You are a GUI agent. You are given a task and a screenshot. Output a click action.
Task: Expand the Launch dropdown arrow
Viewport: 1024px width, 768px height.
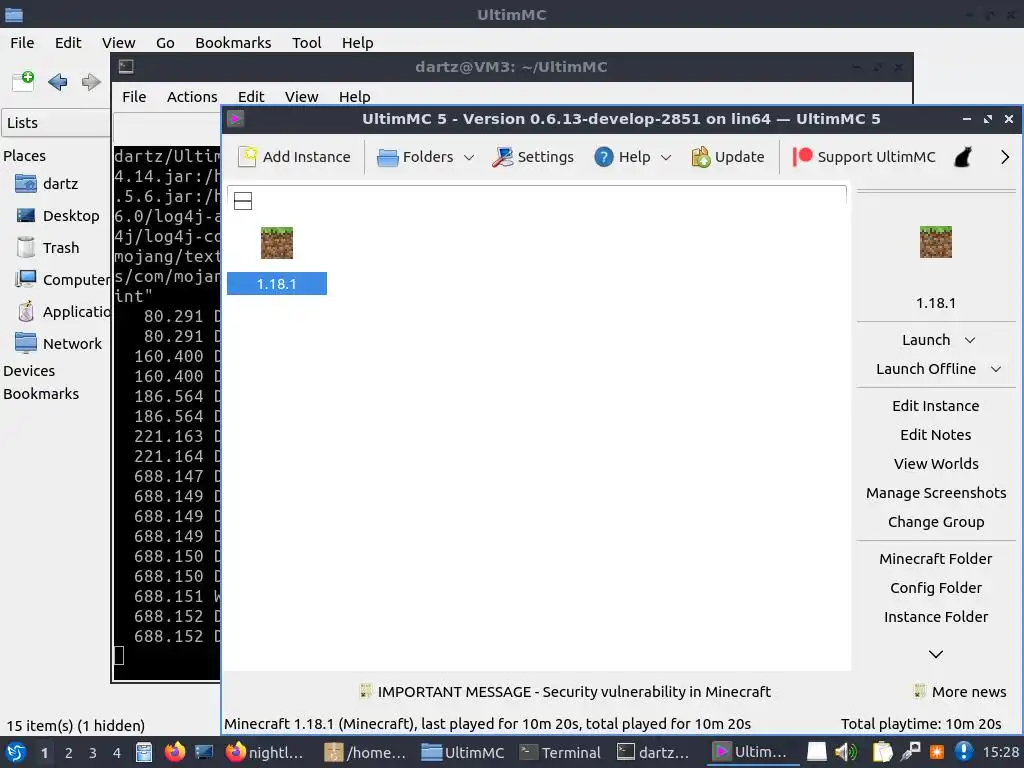pos(970,340)
